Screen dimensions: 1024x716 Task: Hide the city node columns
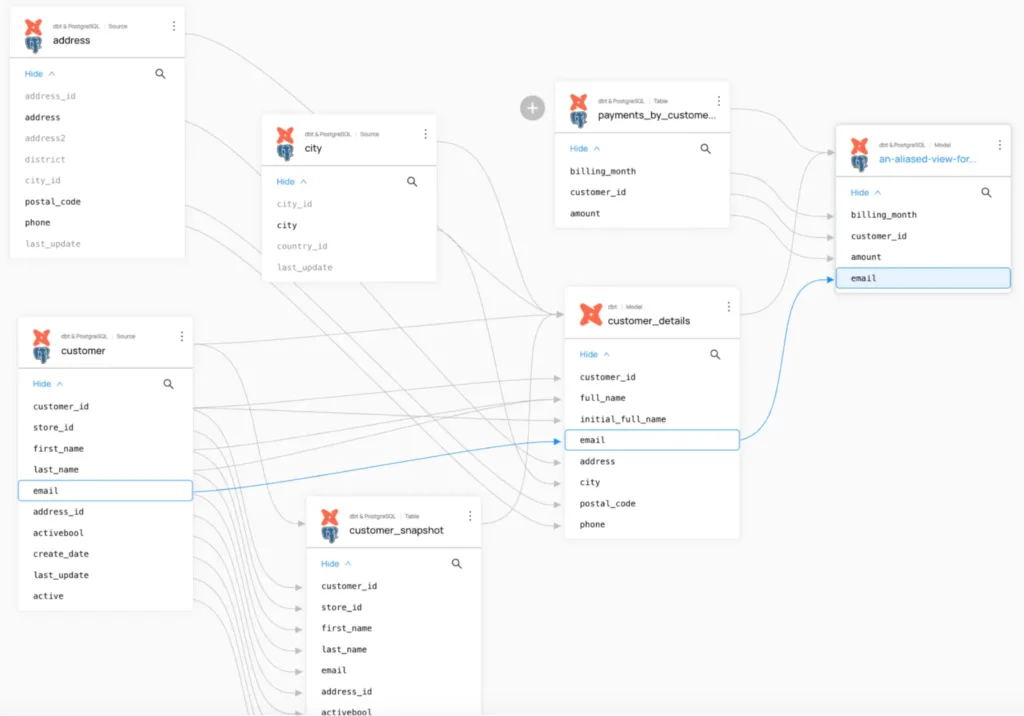pos(292,182)
